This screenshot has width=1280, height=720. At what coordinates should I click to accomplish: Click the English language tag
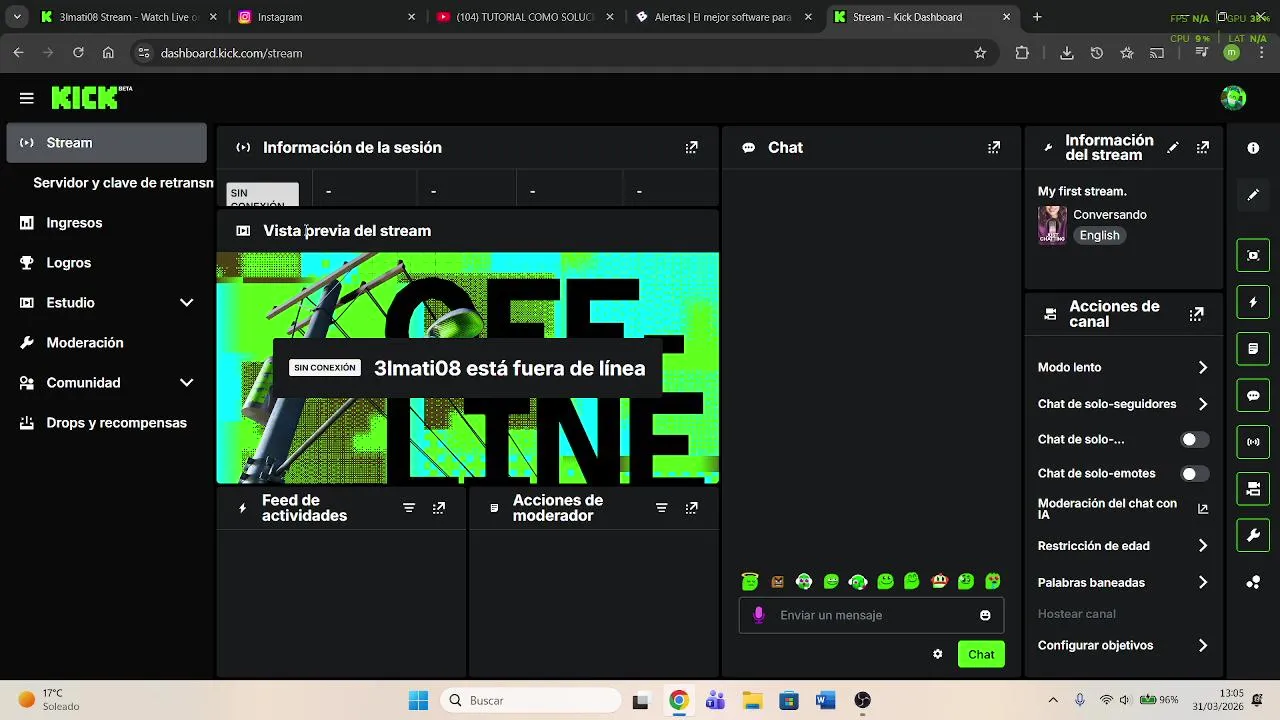1099,235
